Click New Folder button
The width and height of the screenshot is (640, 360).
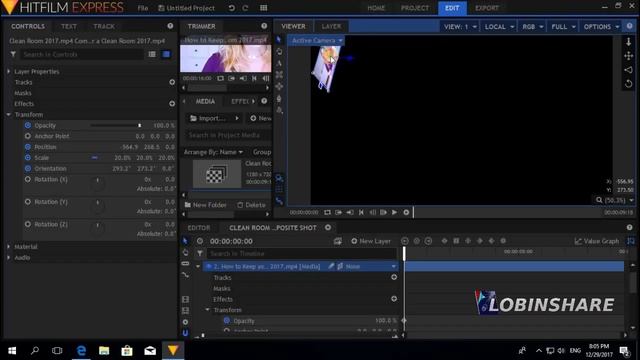[205, 205]
